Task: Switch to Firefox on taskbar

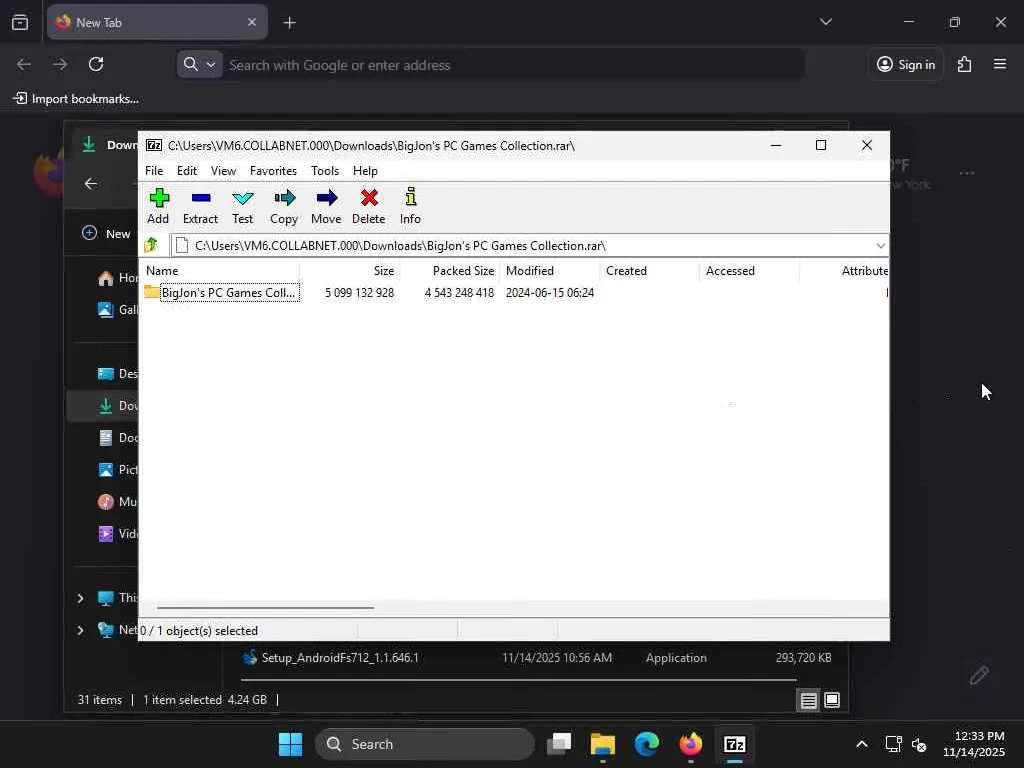Action: (x=690, y=744)
